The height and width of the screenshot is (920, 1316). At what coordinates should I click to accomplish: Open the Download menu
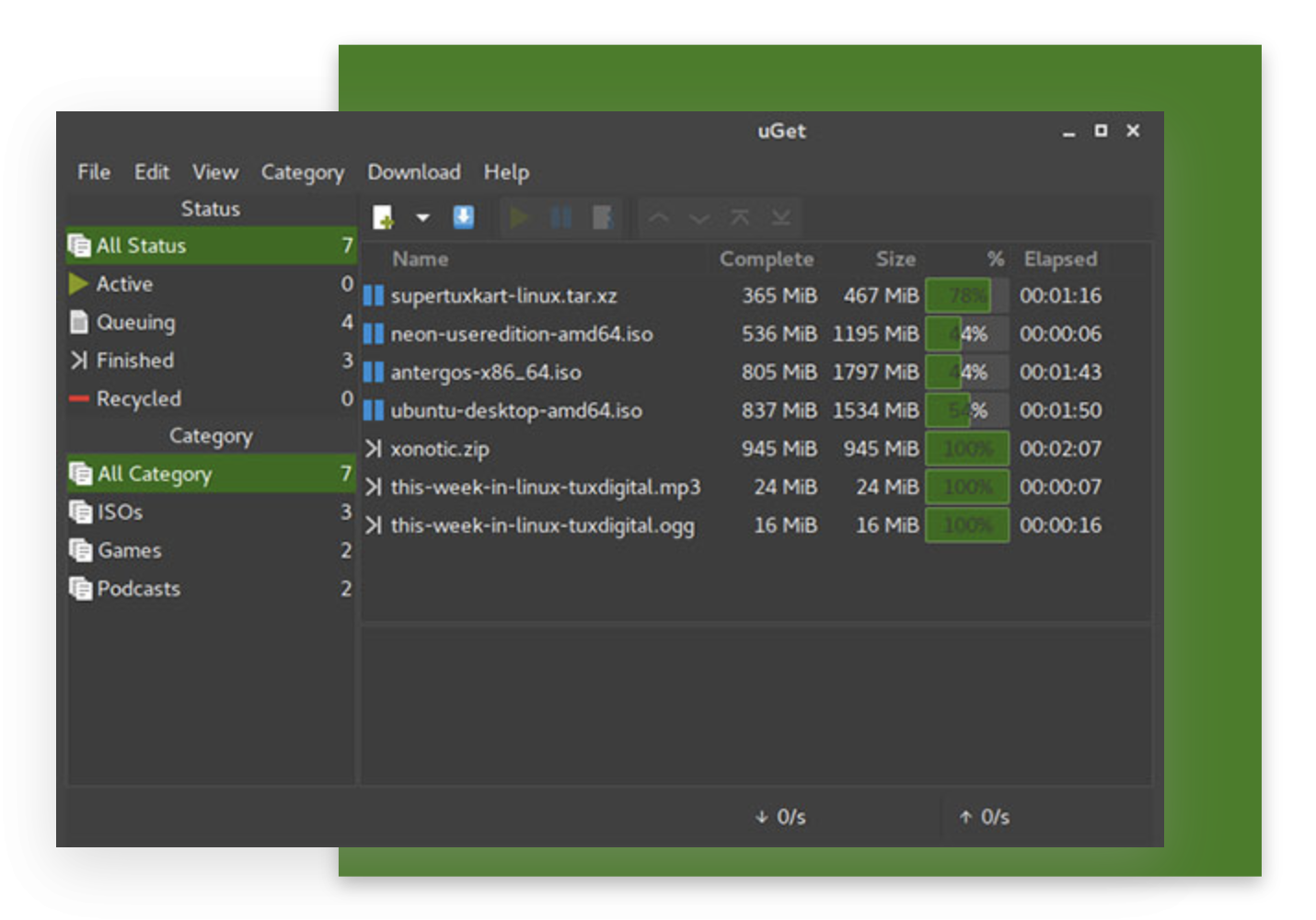click(414, 172)
